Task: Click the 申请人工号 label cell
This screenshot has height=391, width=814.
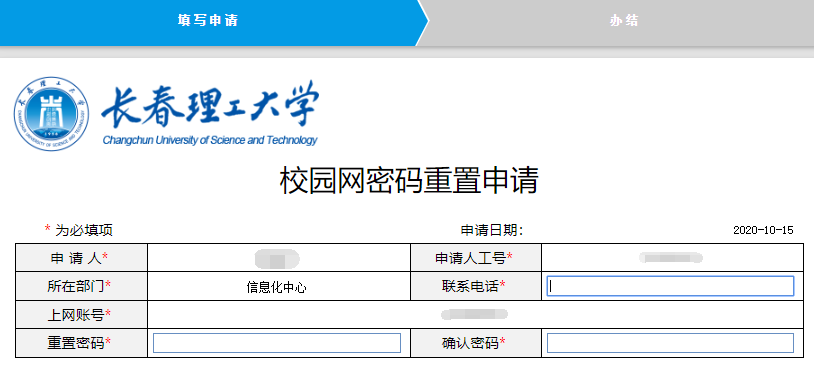Action: coord(476,258)
